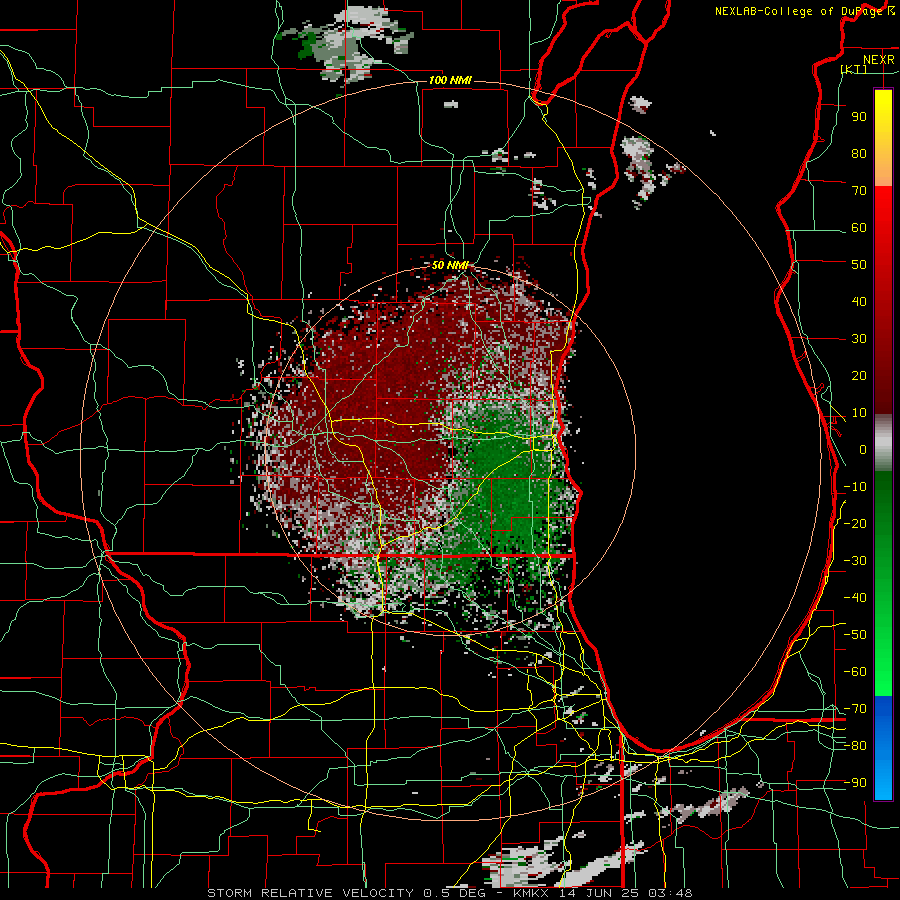900x900 pixels.
Task: Click the green segment of the velocity color bar
Action: (883, 583)
